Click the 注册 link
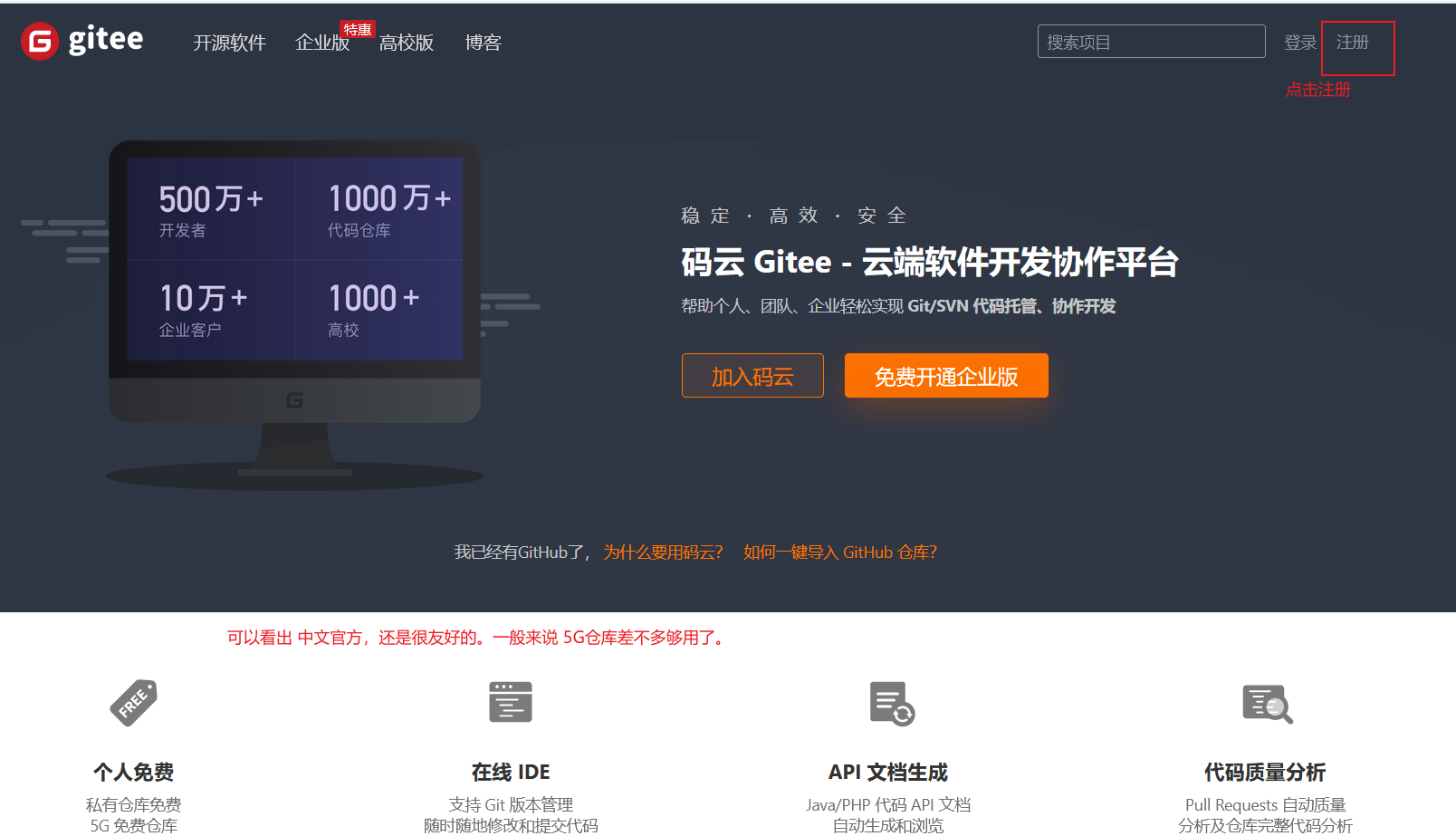Viewport: 1456px width, 836px height. 1353,43
